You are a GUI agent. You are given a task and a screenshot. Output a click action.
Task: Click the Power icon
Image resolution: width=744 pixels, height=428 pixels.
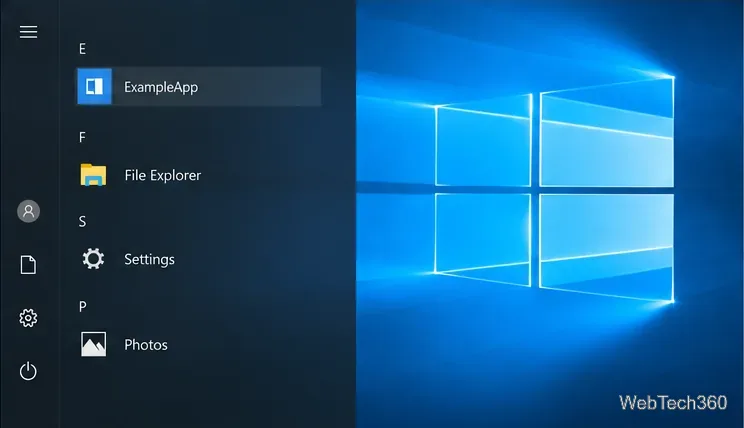[x=28, y=371]
